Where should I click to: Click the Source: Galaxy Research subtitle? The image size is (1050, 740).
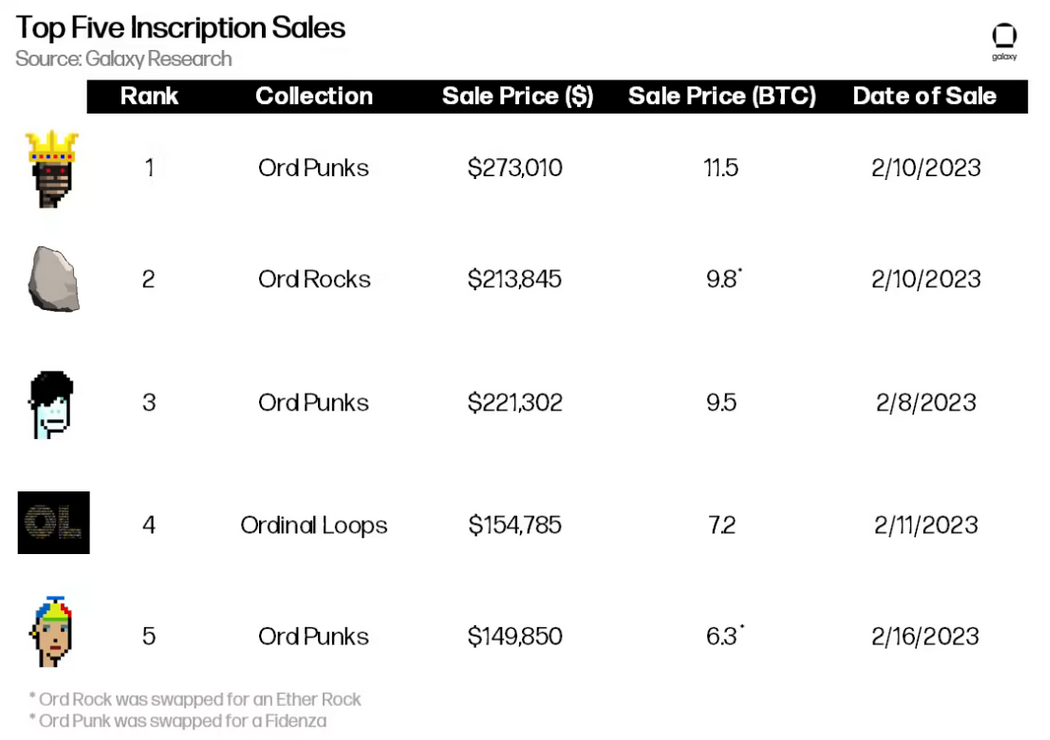(x=123, y=59)
